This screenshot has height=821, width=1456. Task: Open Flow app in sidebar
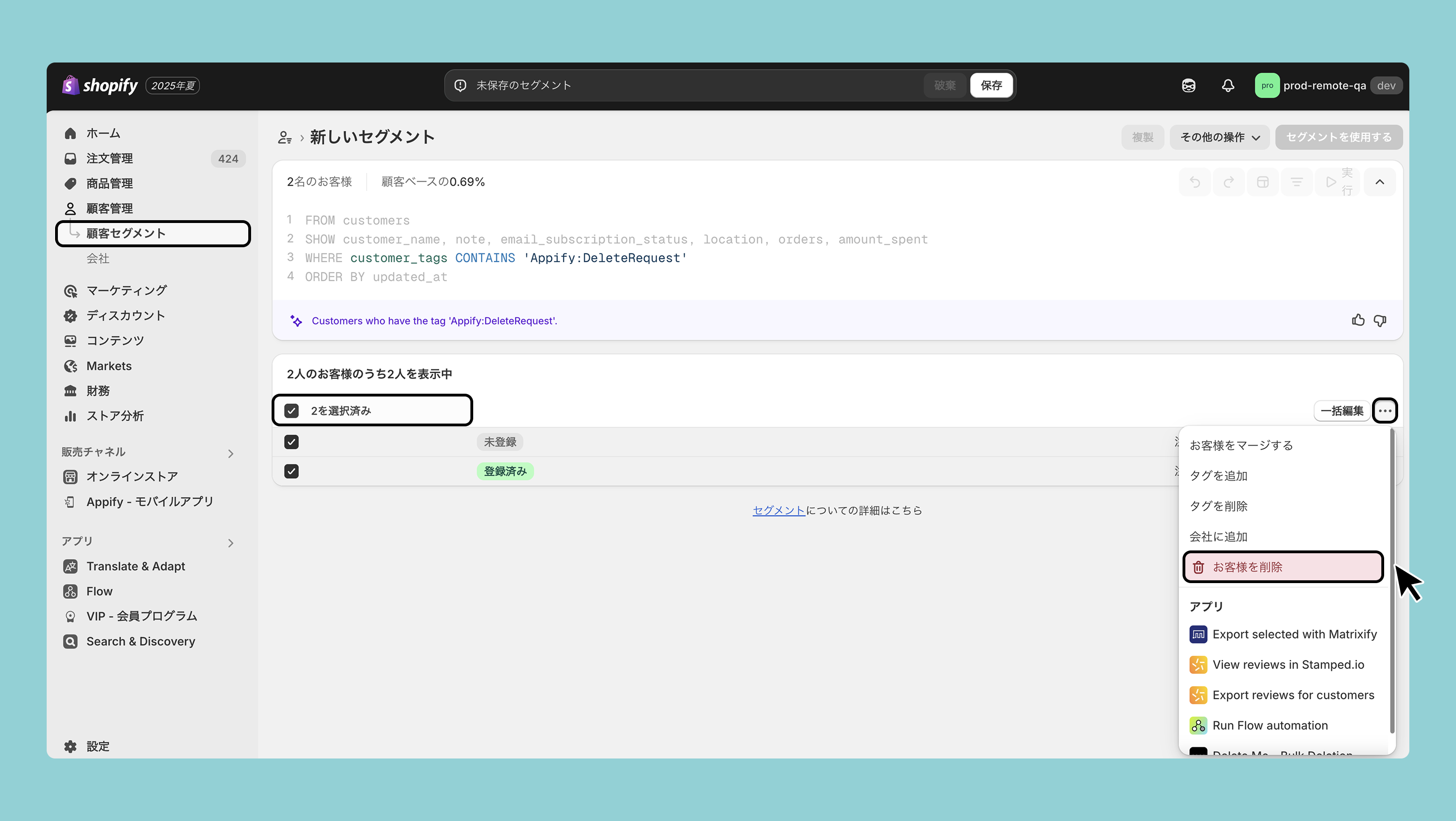(99, 591)
